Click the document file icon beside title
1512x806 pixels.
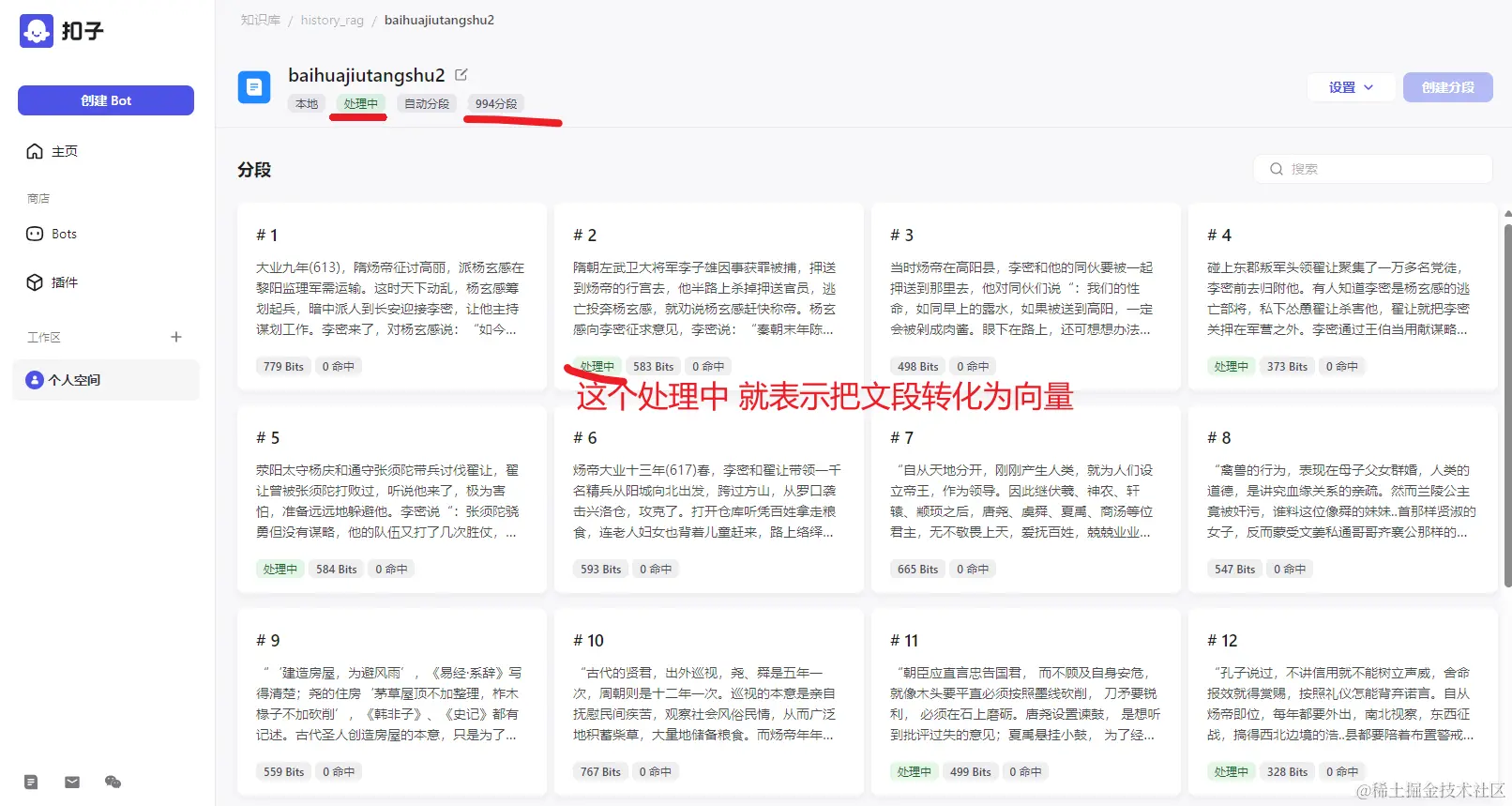click(254, 87)
